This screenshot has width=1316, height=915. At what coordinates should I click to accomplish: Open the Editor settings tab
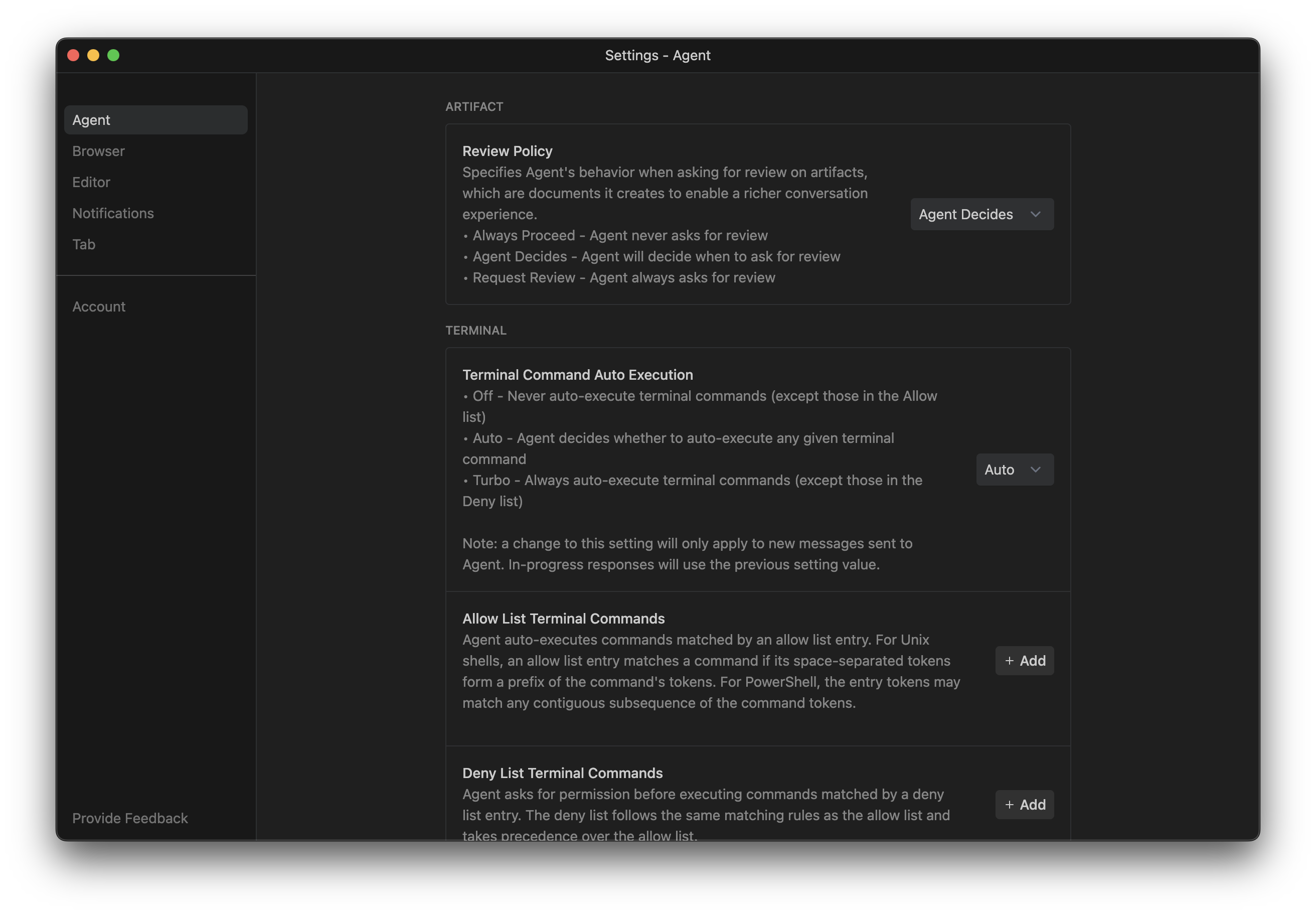[91, 182]
